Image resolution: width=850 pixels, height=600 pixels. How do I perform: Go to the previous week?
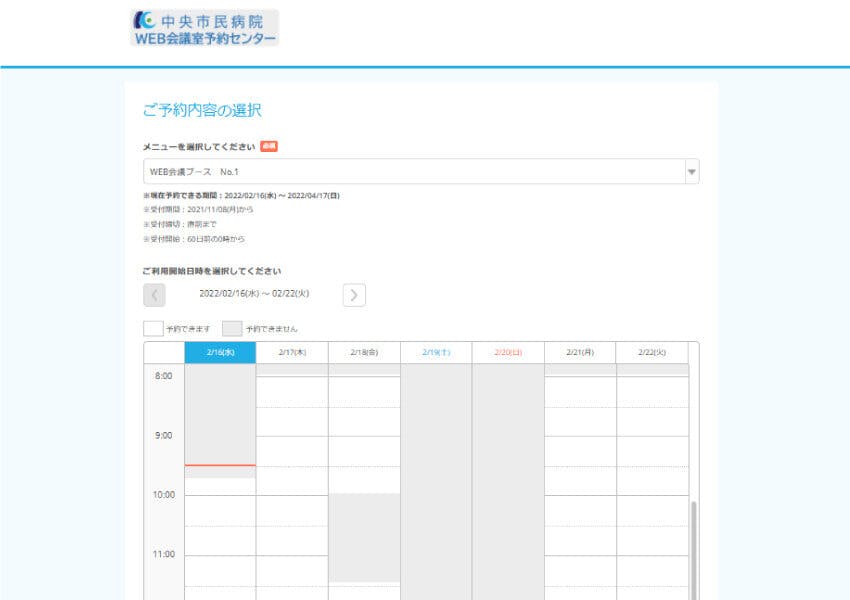coord(154,295)
